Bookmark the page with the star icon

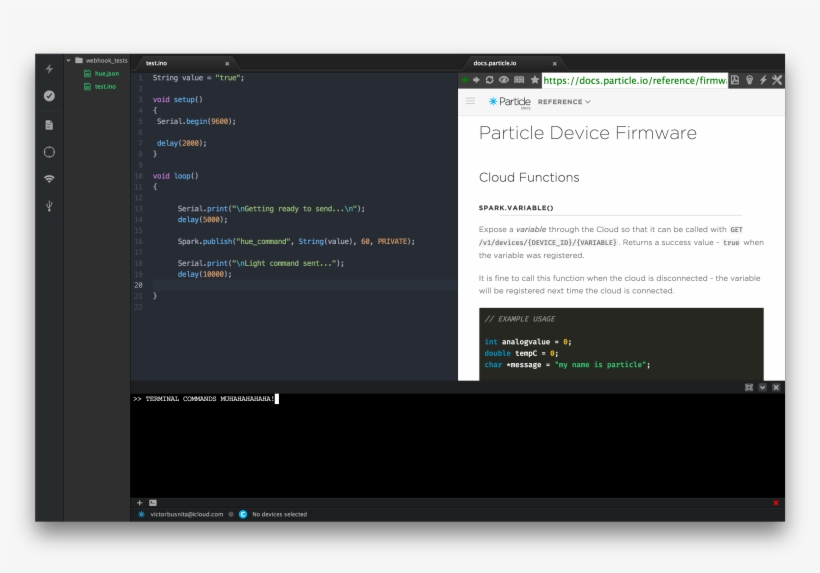(x=534, y=80)
